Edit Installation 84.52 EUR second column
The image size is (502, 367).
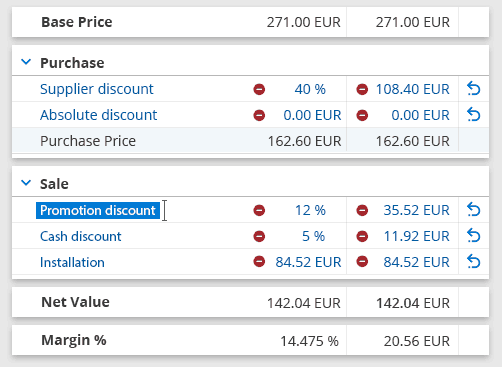[416, 262]
